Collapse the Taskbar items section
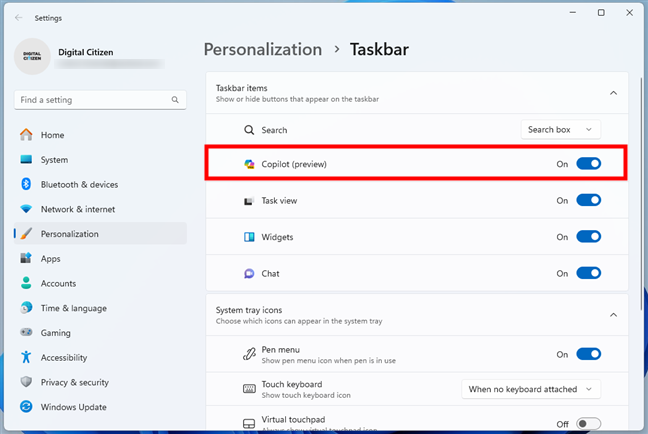Screen dimensions: 648x434 tap(613, 93)
